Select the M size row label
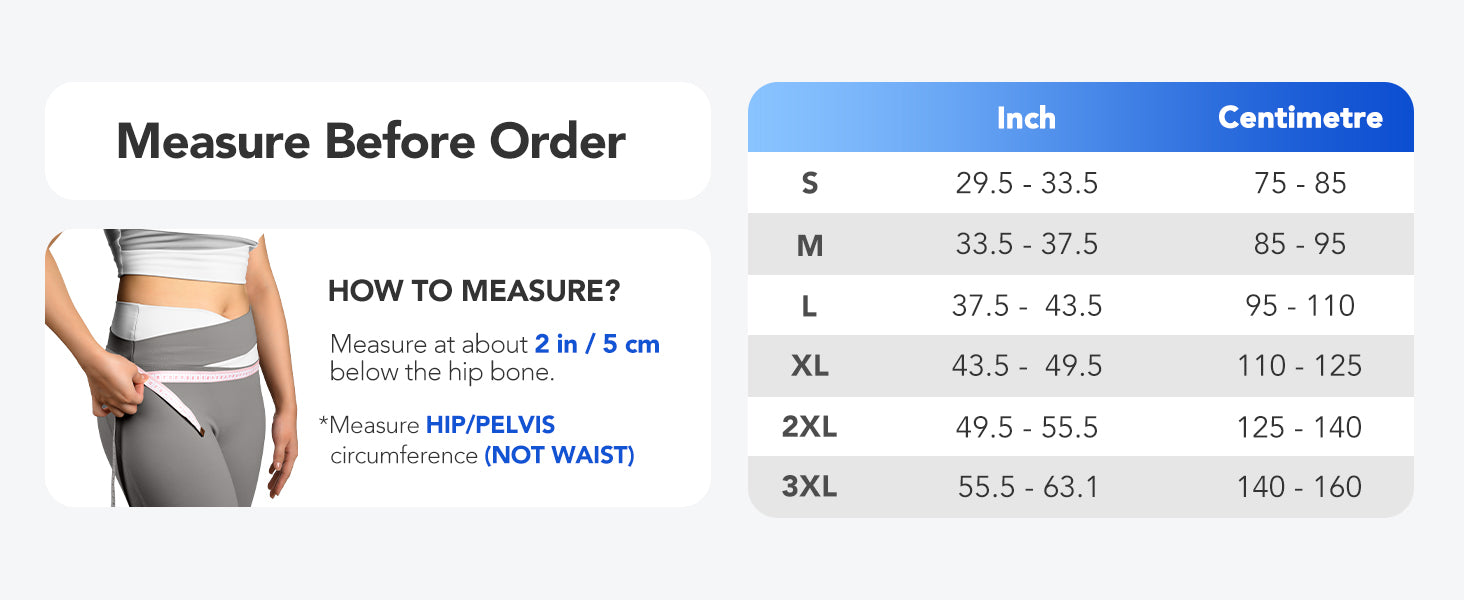 click(x=810, y=245)
